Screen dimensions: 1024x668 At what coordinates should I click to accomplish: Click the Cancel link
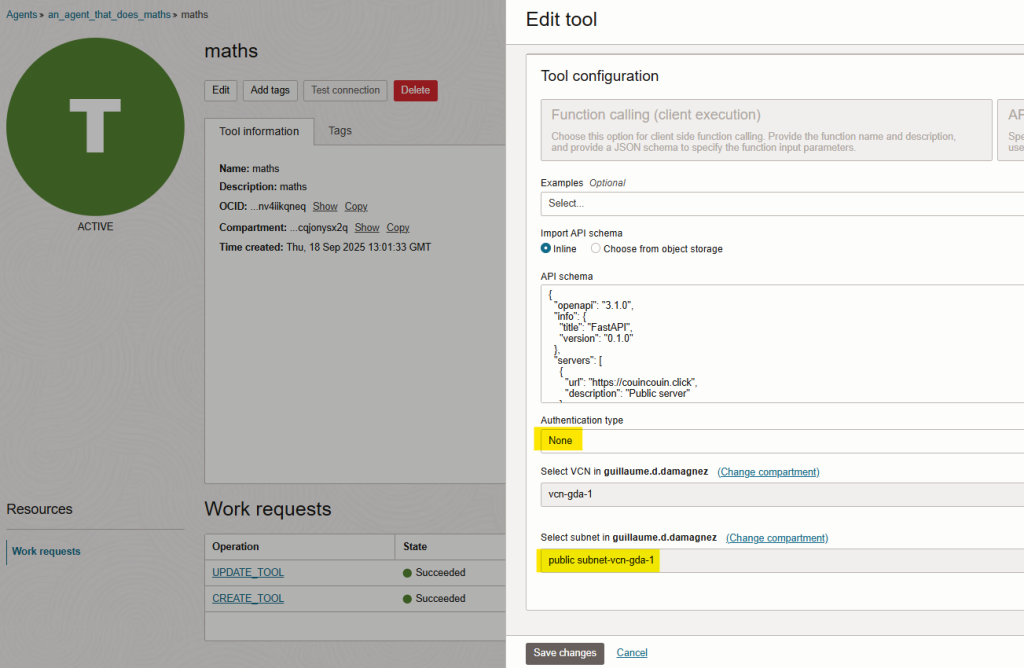click(632, 653)
